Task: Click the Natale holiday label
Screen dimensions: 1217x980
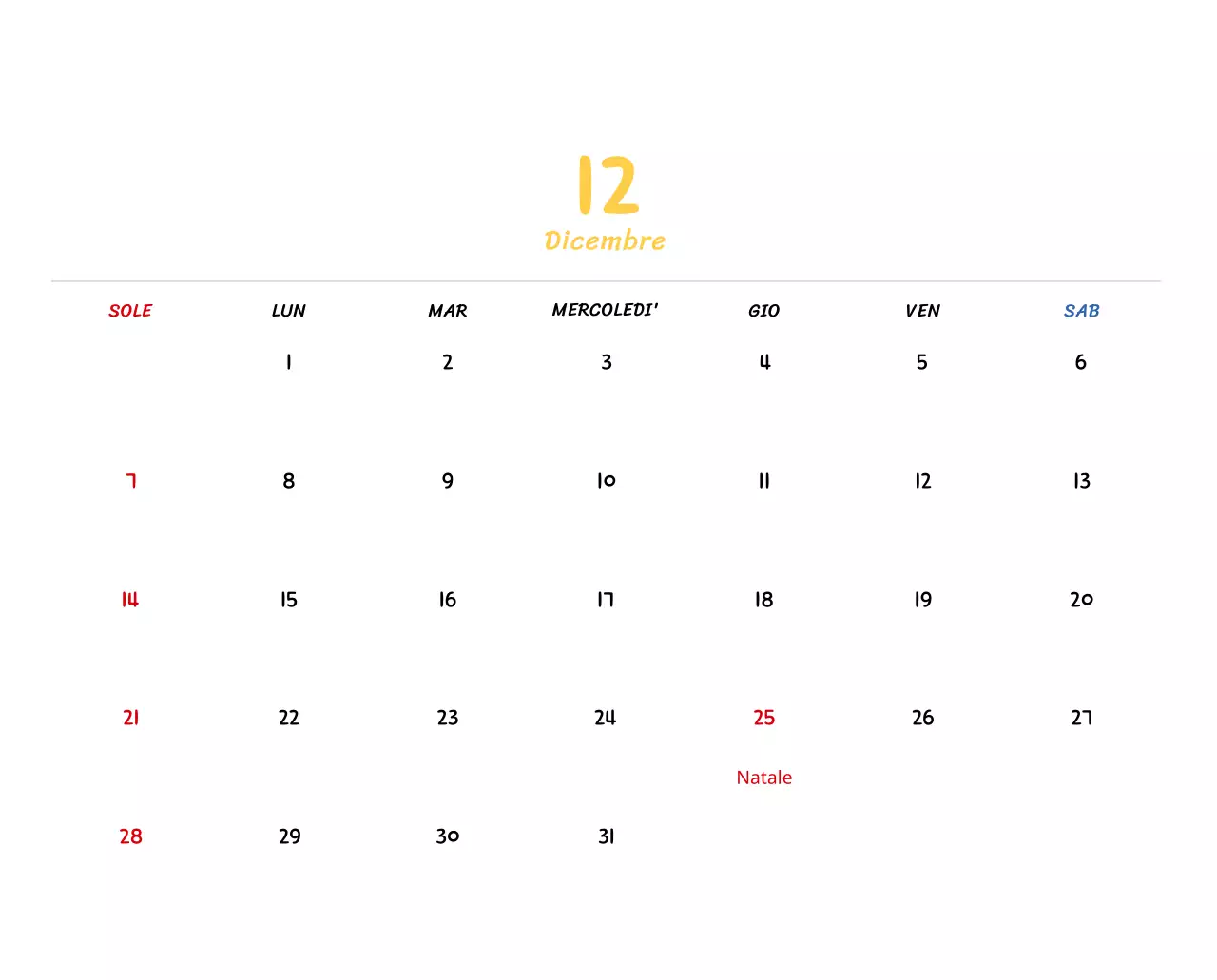Action: click(763, 777)
